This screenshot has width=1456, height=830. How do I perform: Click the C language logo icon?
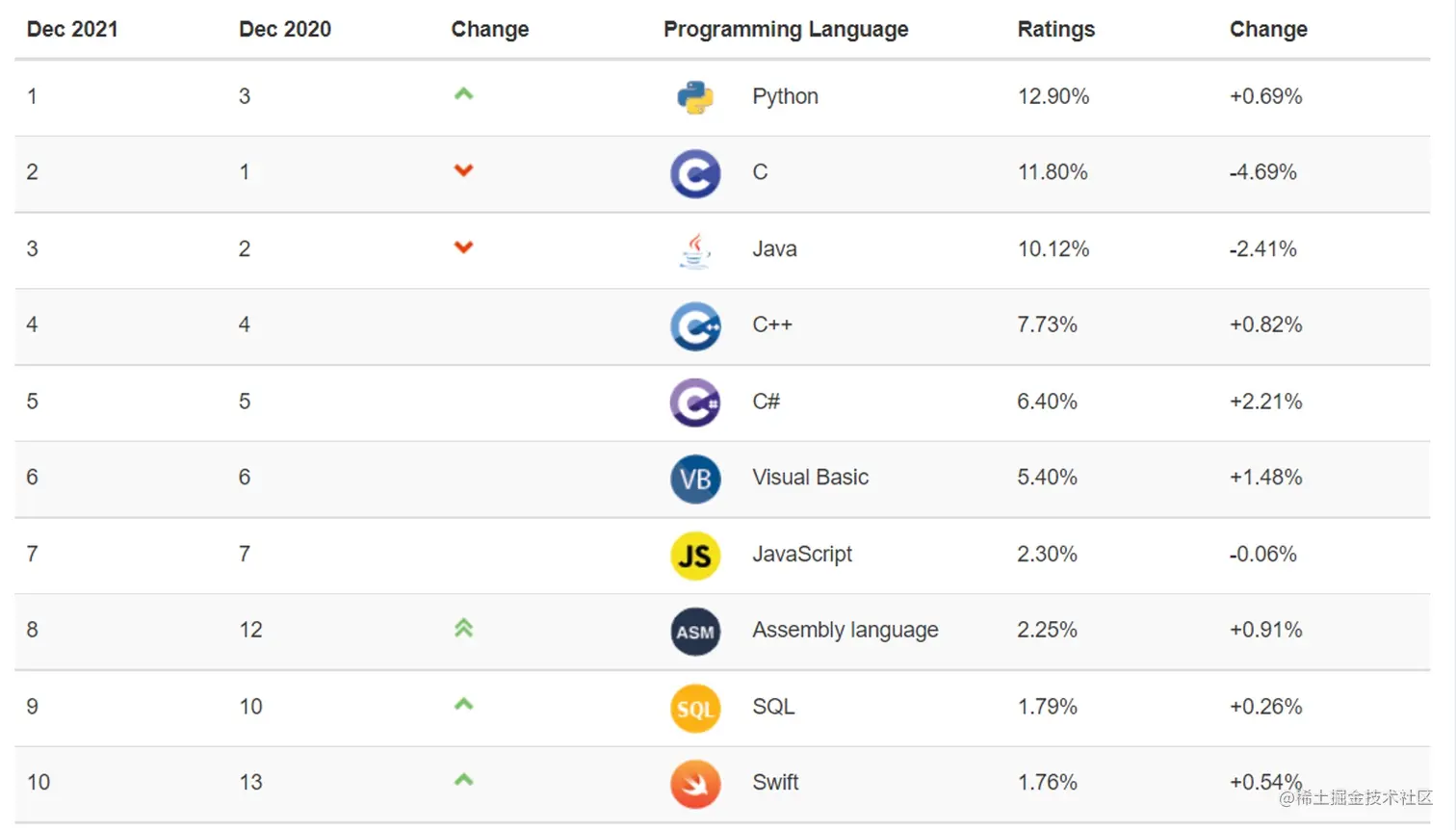(694, 173)
